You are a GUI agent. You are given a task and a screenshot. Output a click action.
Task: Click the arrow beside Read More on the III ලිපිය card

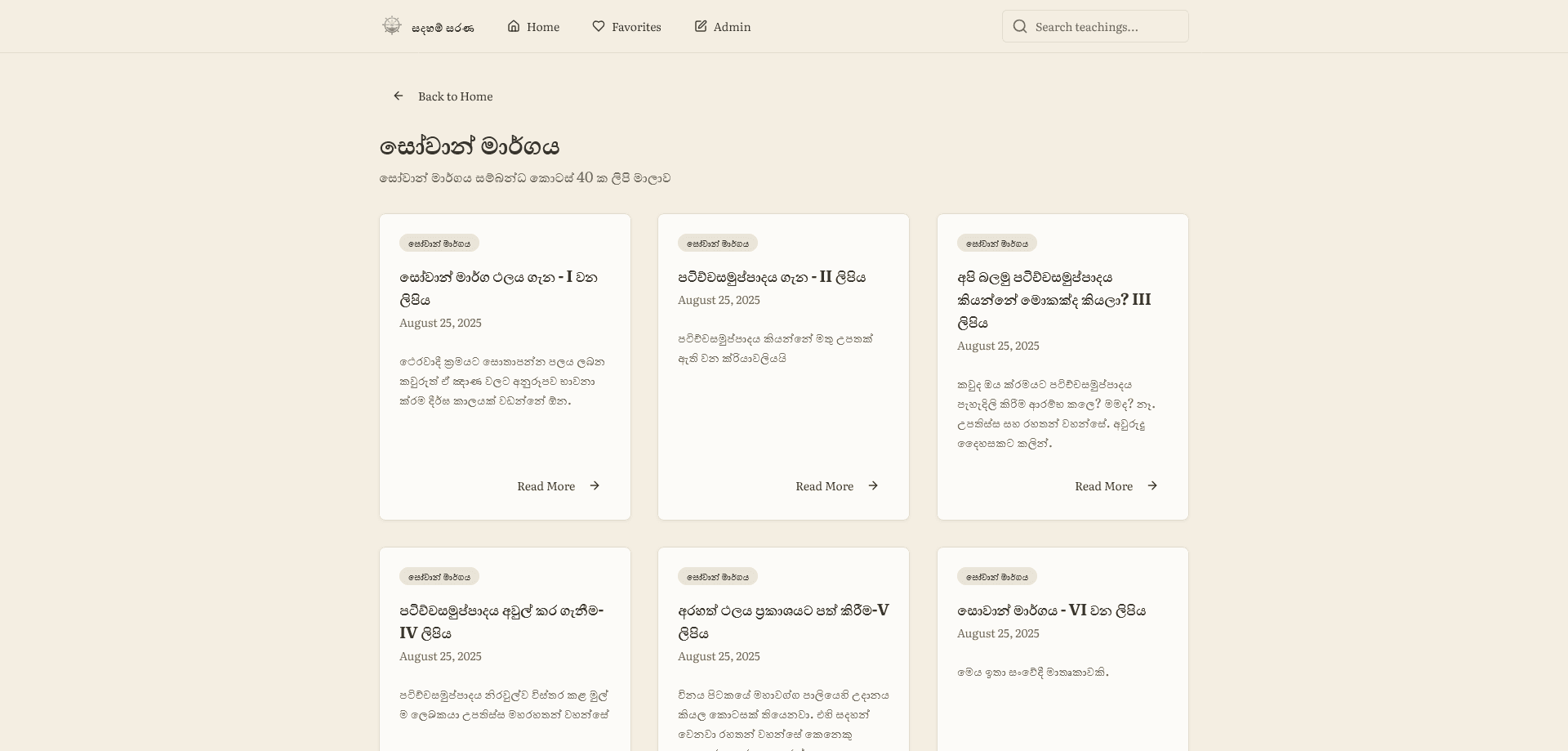[x=1152, y=485]
